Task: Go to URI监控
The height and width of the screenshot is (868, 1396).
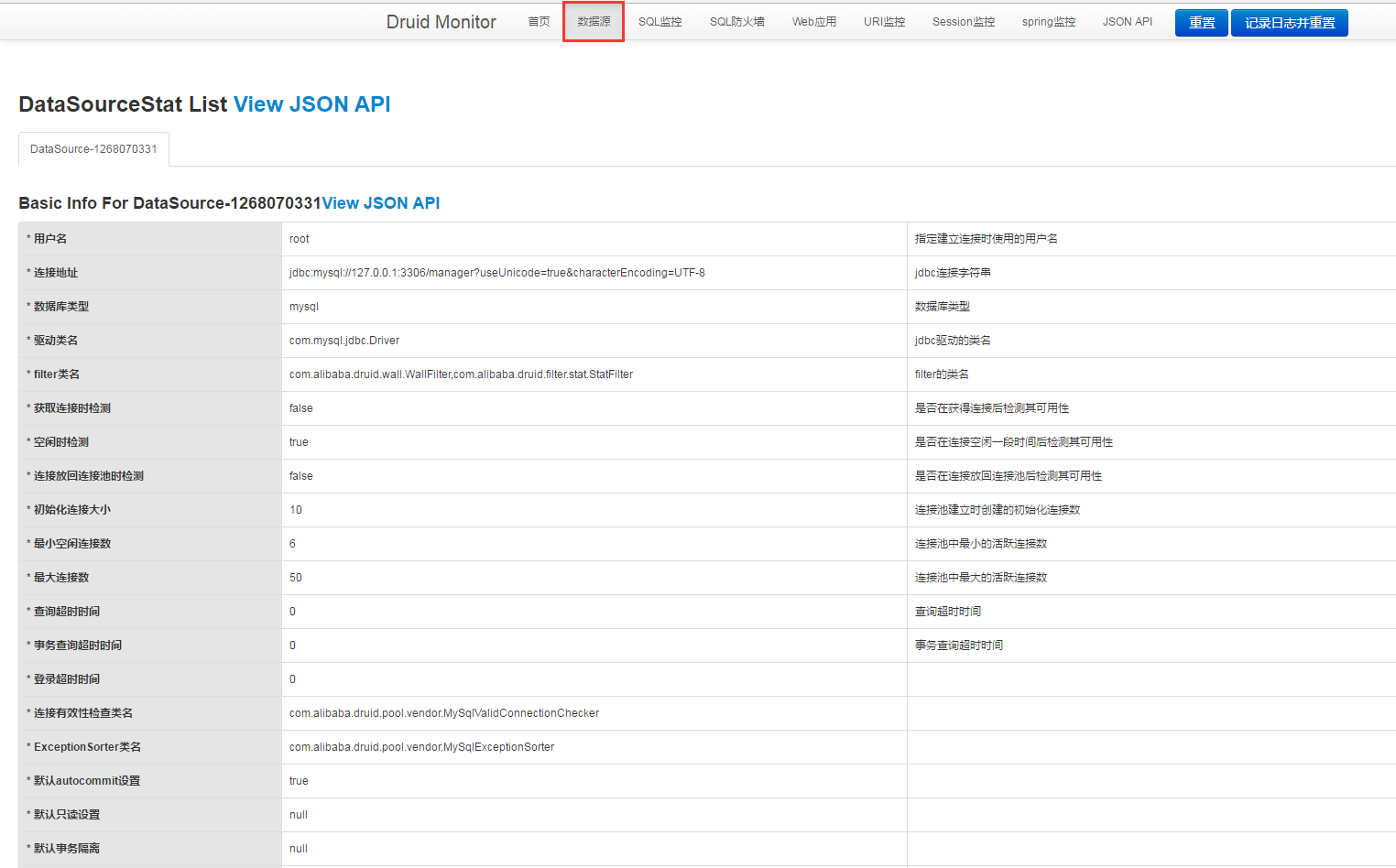Action: coord(883,22)
